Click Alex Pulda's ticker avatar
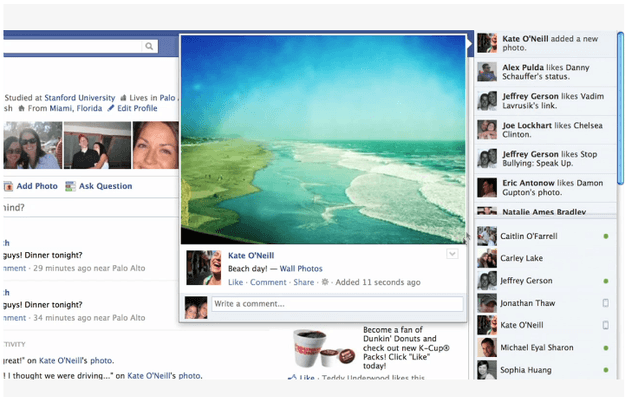 point(487,72)
